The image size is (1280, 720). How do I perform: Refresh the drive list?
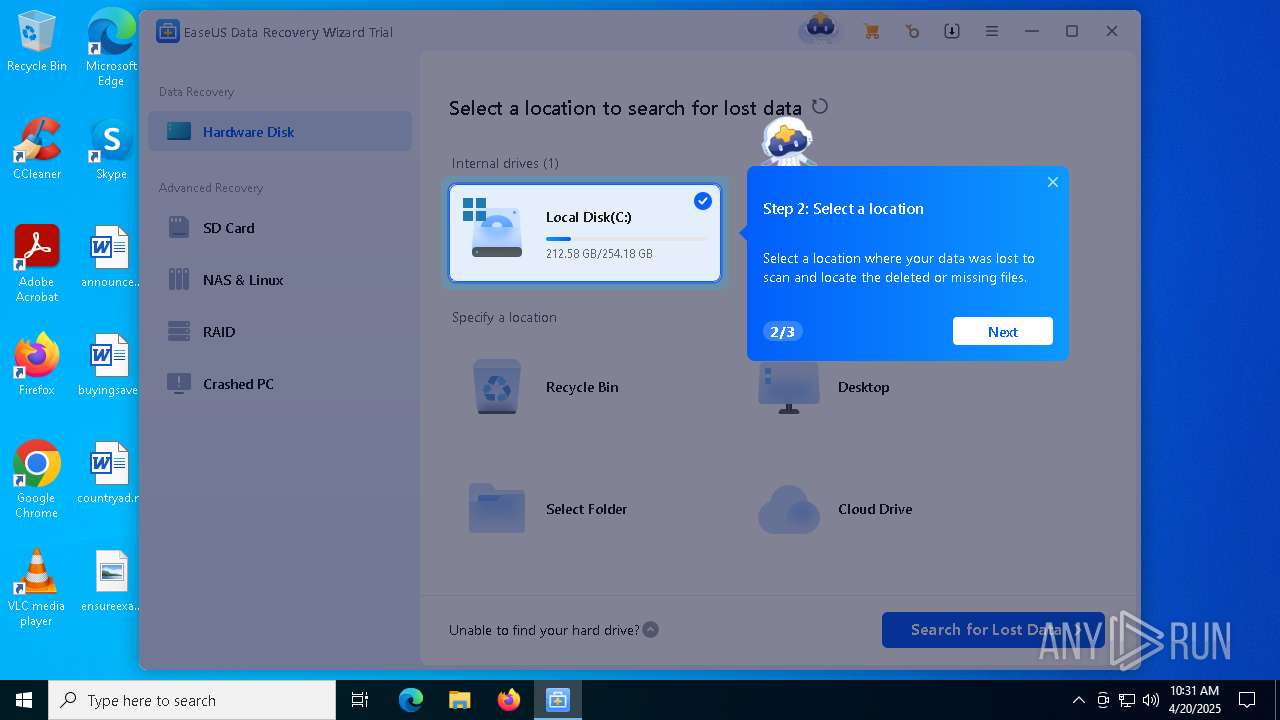tap(820, 107)
